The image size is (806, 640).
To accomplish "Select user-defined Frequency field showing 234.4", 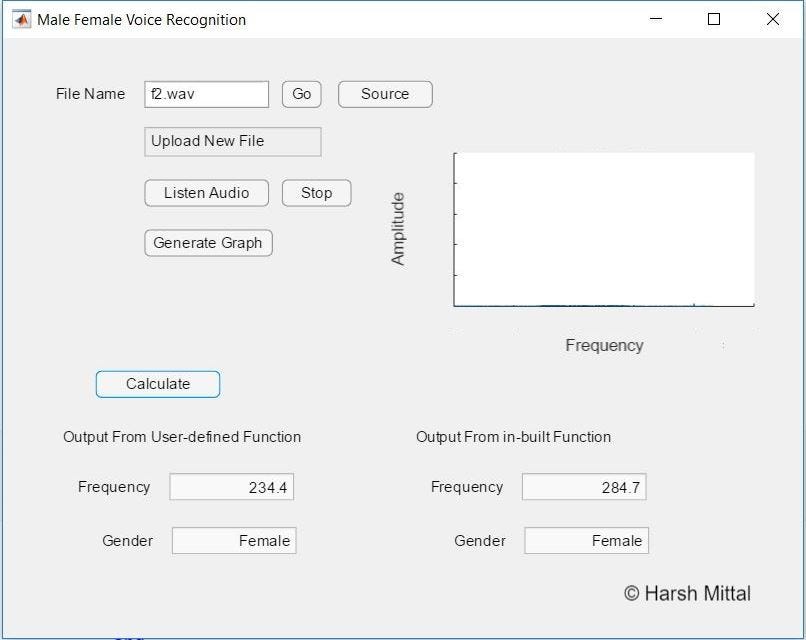I will pyautogui.click(x=232, y=487).
